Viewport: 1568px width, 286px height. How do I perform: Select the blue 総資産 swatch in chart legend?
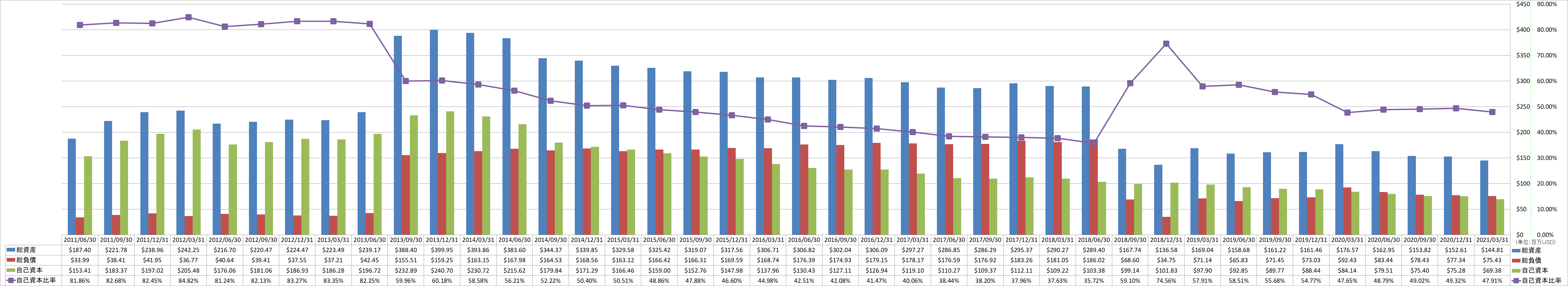tap(1517, 250)
